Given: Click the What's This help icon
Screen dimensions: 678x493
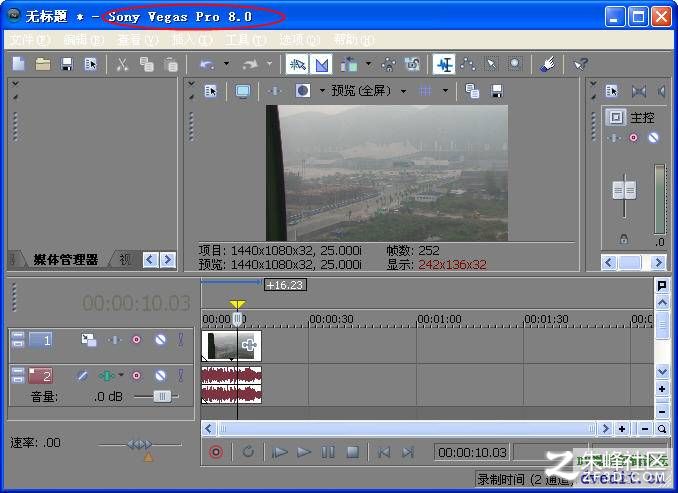Looking at the screenshot, I should pos(580,64).
